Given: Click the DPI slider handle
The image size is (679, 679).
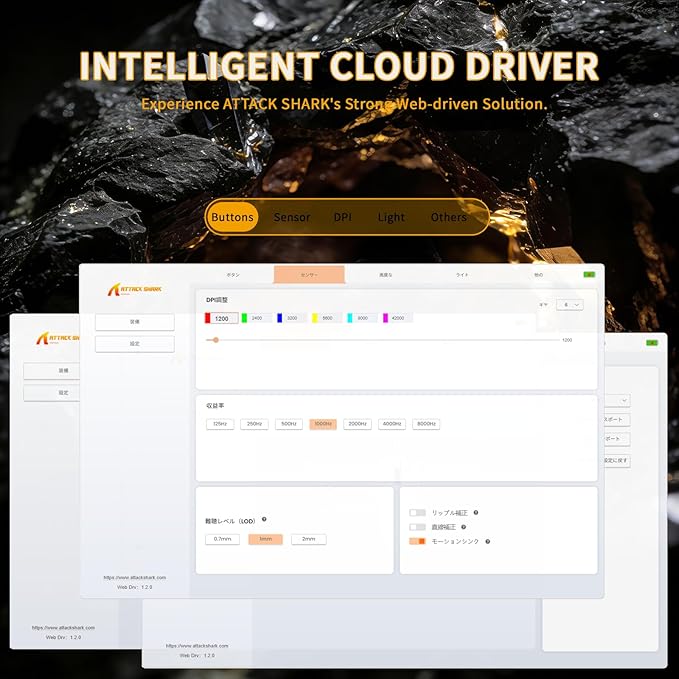Looking at the screenshot, I should coord(216,340).
